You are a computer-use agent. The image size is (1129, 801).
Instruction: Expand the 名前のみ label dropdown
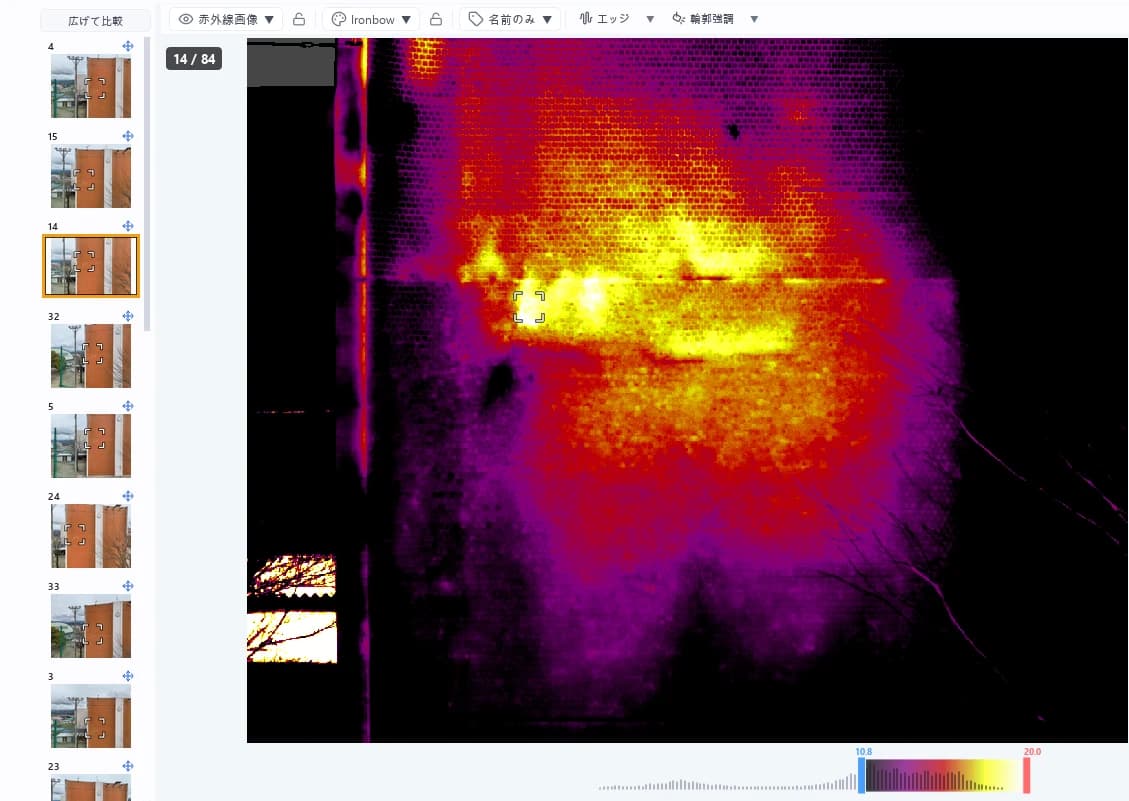(547, 19)
